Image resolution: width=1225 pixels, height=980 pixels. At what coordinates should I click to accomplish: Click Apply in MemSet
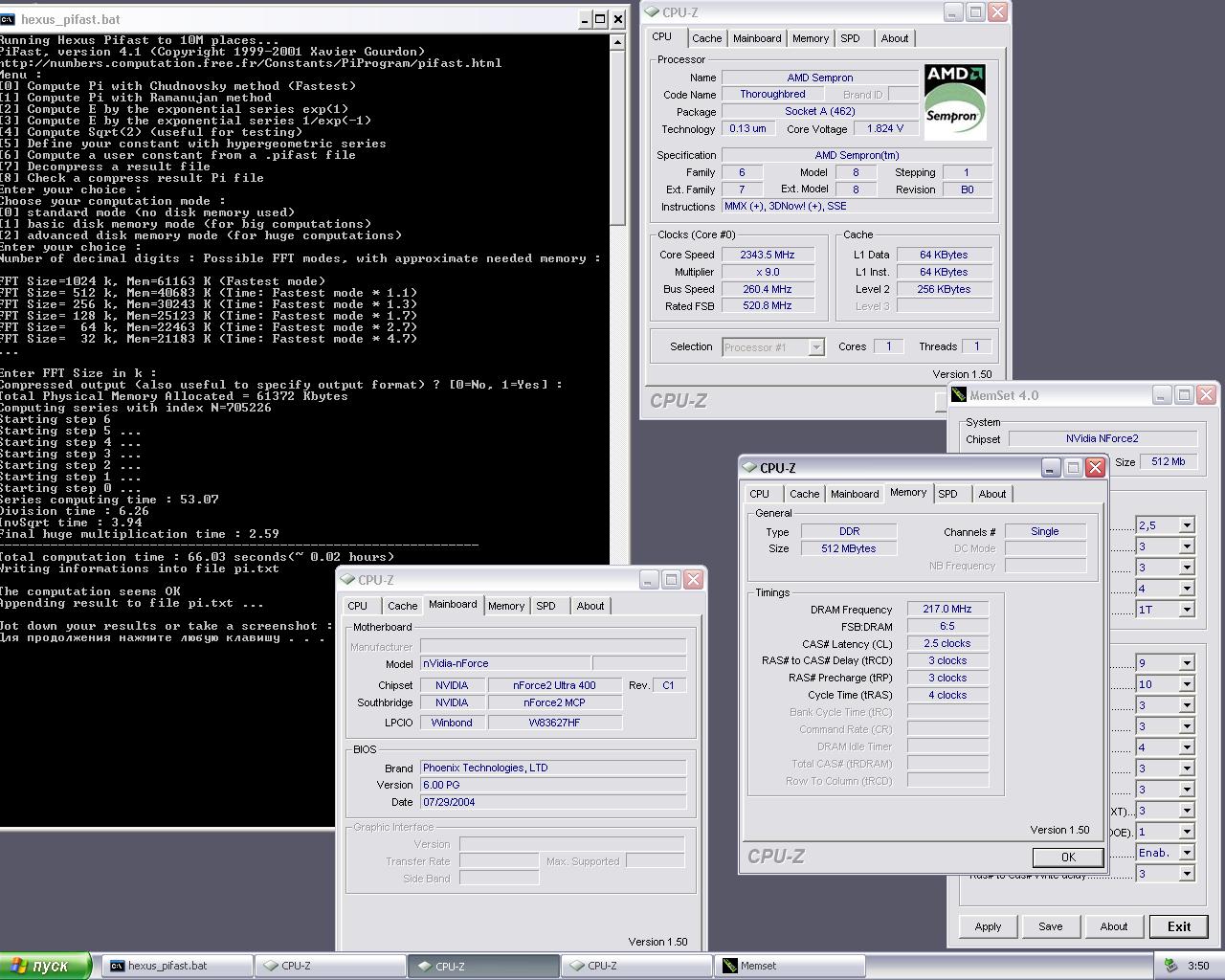pos(989,926)
